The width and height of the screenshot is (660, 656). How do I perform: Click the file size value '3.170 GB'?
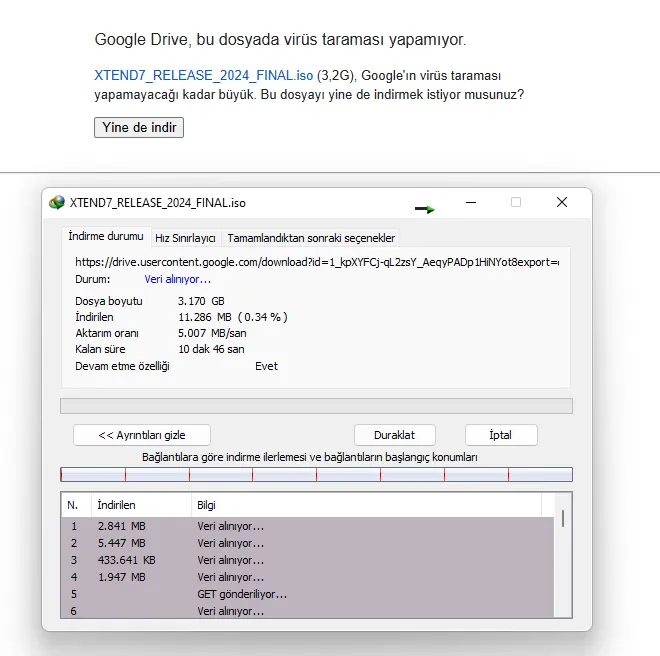(x=201, y=301)
